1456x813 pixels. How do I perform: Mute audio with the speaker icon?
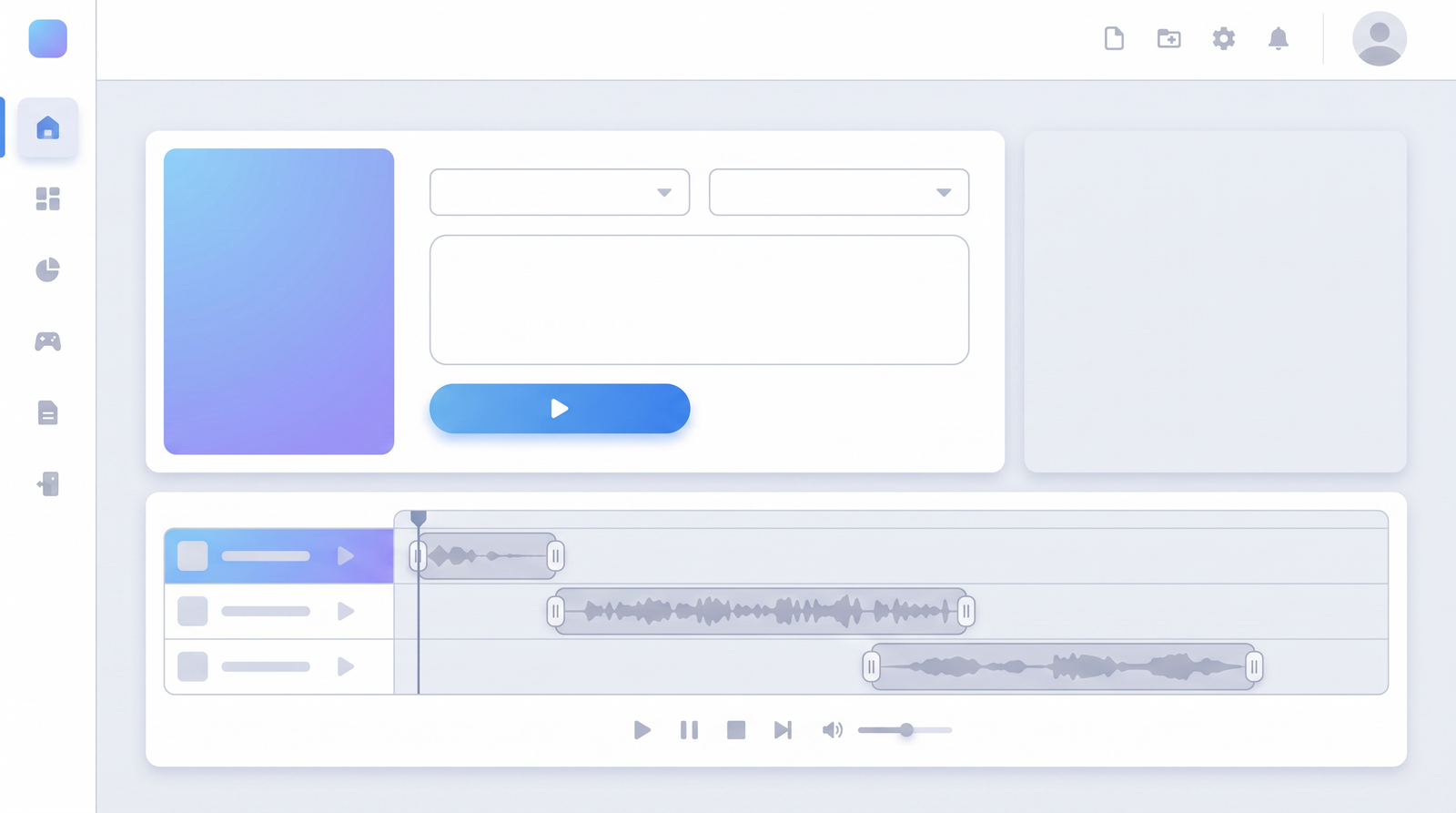[x=832, y=730]
